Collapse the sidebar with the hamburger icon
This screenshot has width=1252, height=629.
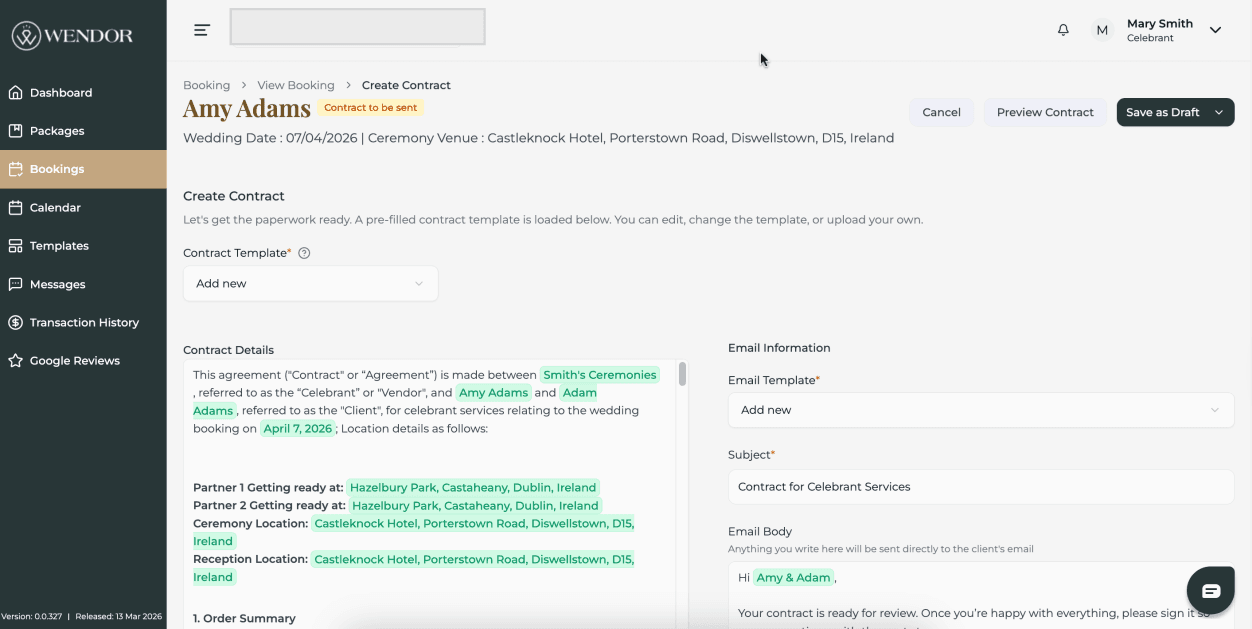coord(201,29)
